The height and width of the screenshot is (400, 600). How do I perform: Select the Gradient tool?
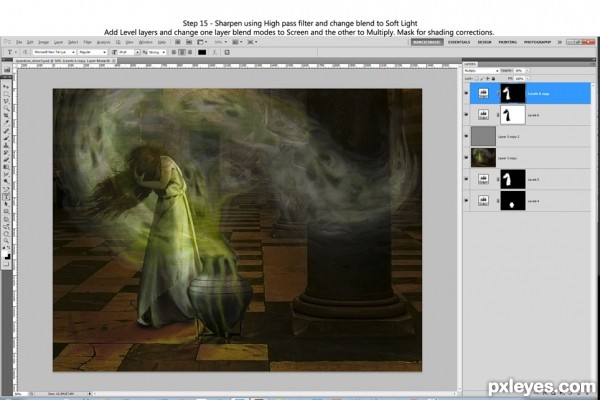pyautogui.click(x=7, y=167)
